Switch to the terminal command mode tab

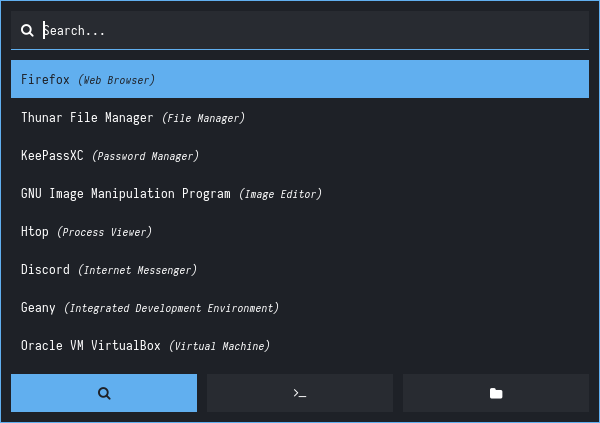click(x=299, y=393)
